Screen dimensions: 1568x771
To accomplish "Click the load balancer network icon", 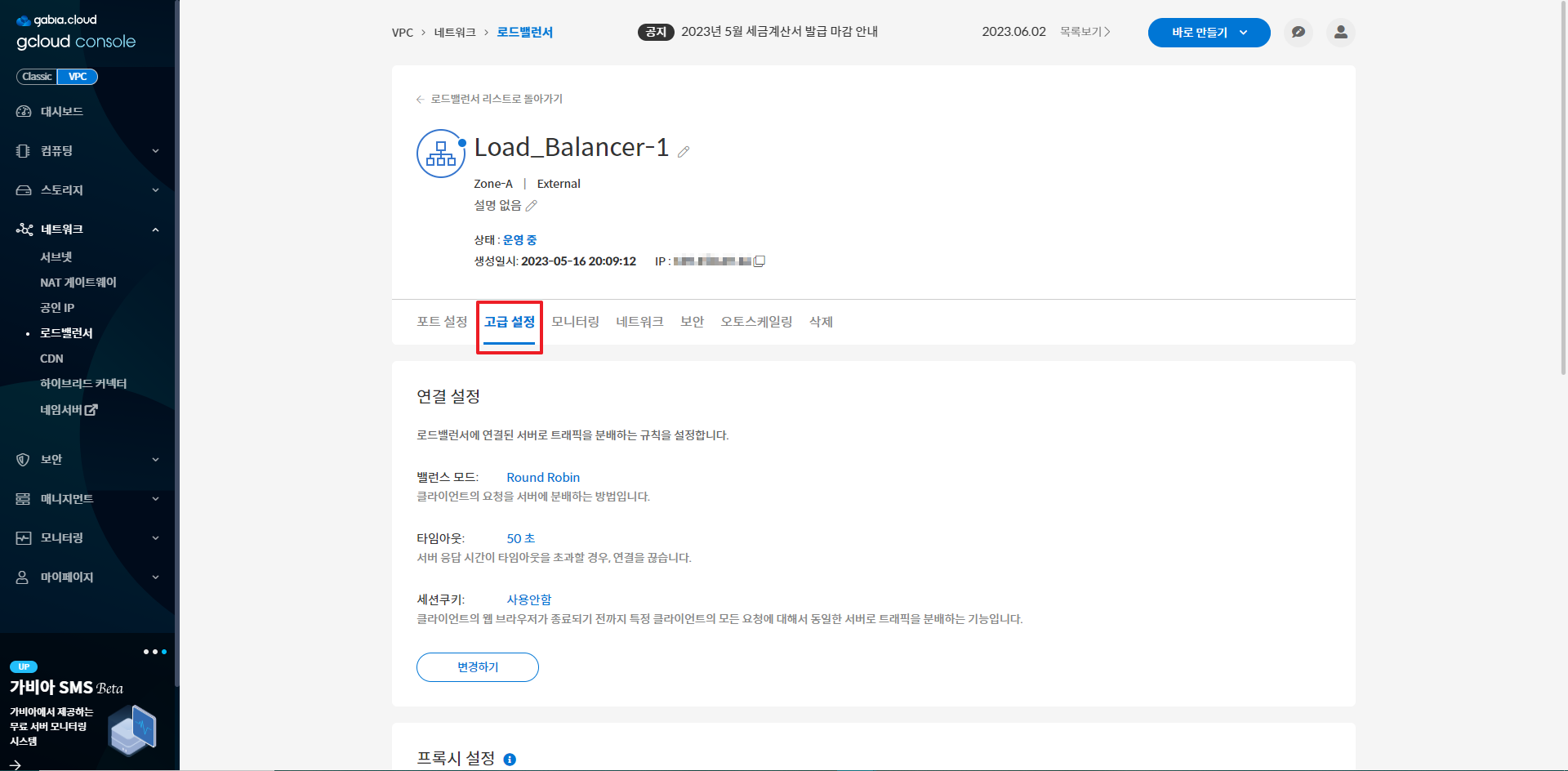I will [441, 154].
